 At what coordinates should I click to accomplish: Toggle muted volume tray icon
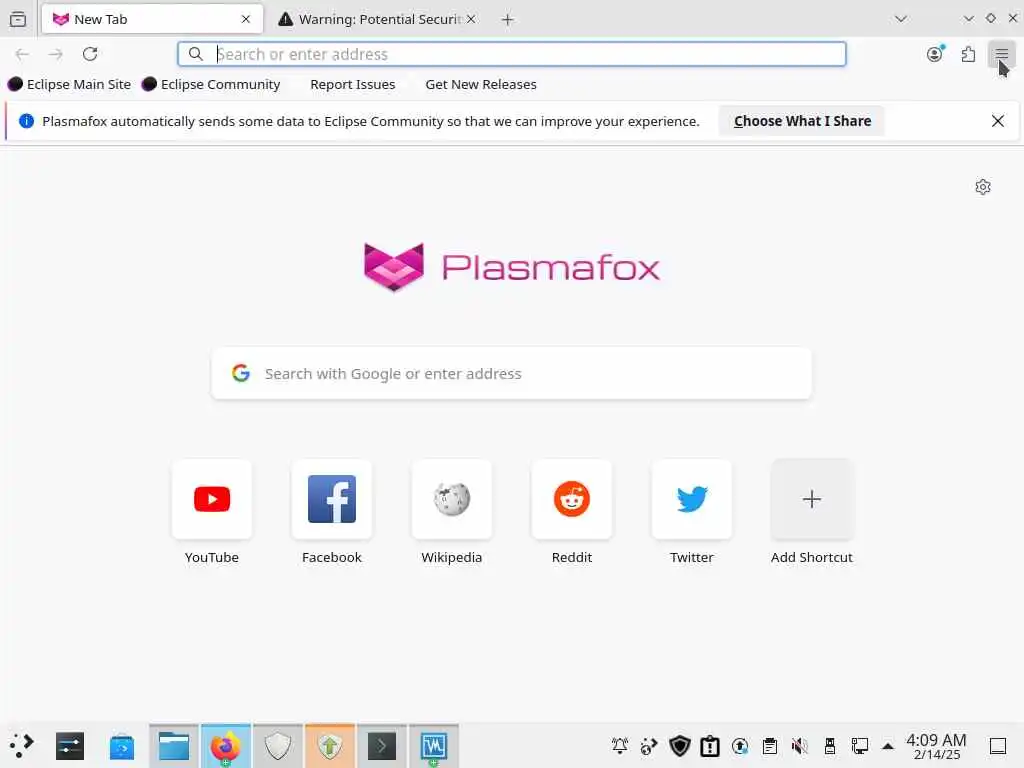(x=800, y=746)
